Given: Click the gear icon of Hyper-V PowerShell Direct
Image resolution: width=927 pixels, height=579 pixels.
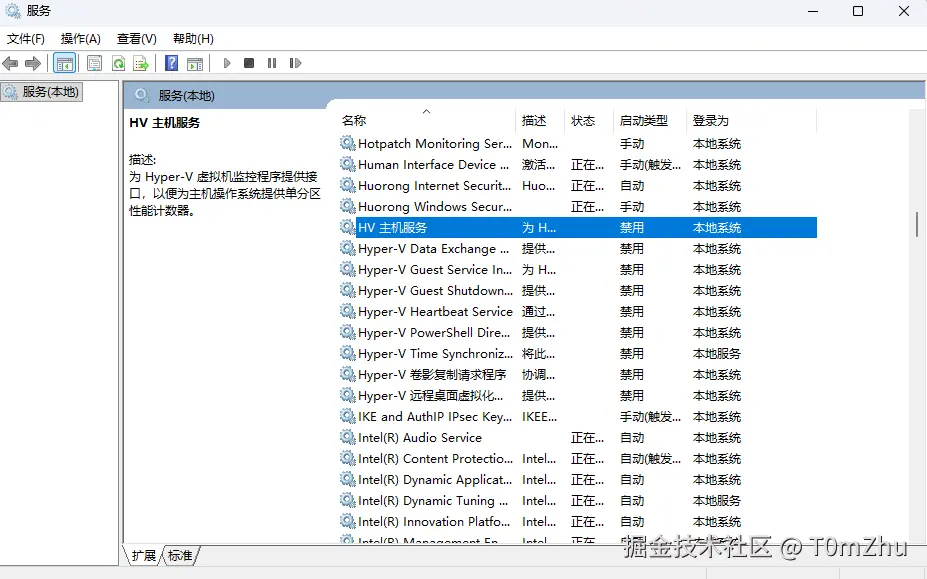Looking at the screenshot, I should tap(348, 332).
